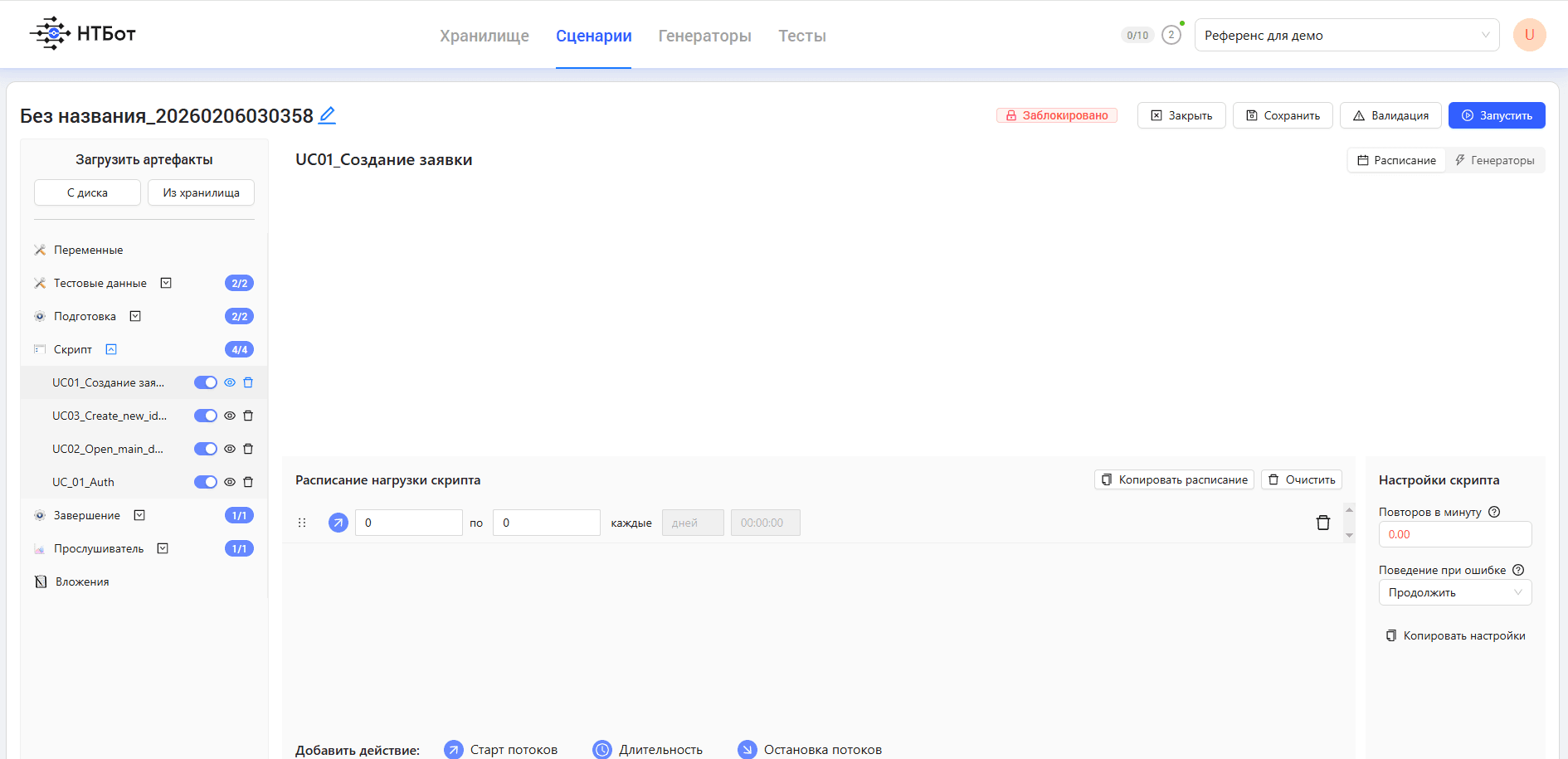This screenshot has width=1568, height=759.
Task: Expand the Тестовые данные section
Action: [166, 283]
